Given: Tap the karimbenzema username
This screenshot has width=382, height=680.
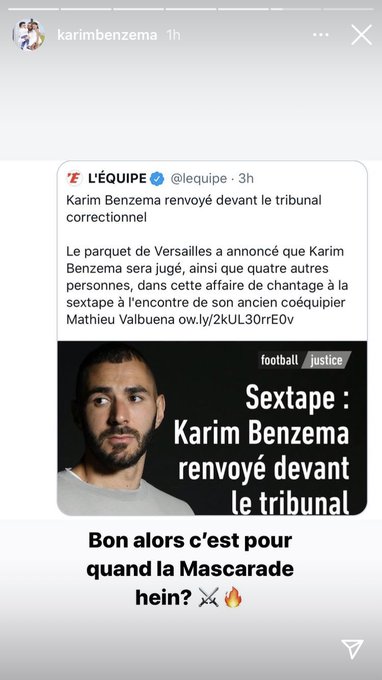Looking at the screenshot, I should coord(107,35).
